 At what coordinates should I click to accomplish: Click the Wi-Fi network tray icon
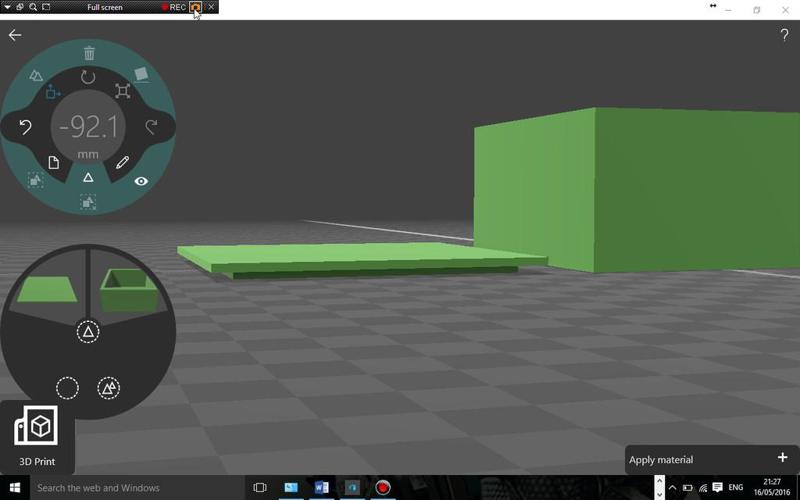pyautogui.click(x=703, y=488)
